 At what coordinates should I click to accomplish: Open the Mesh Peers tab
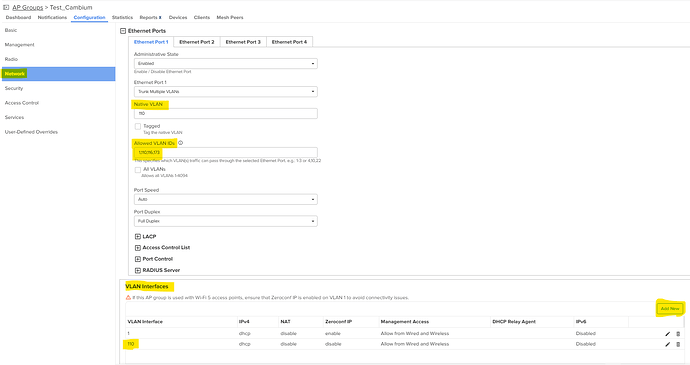(x=230, y=18)
